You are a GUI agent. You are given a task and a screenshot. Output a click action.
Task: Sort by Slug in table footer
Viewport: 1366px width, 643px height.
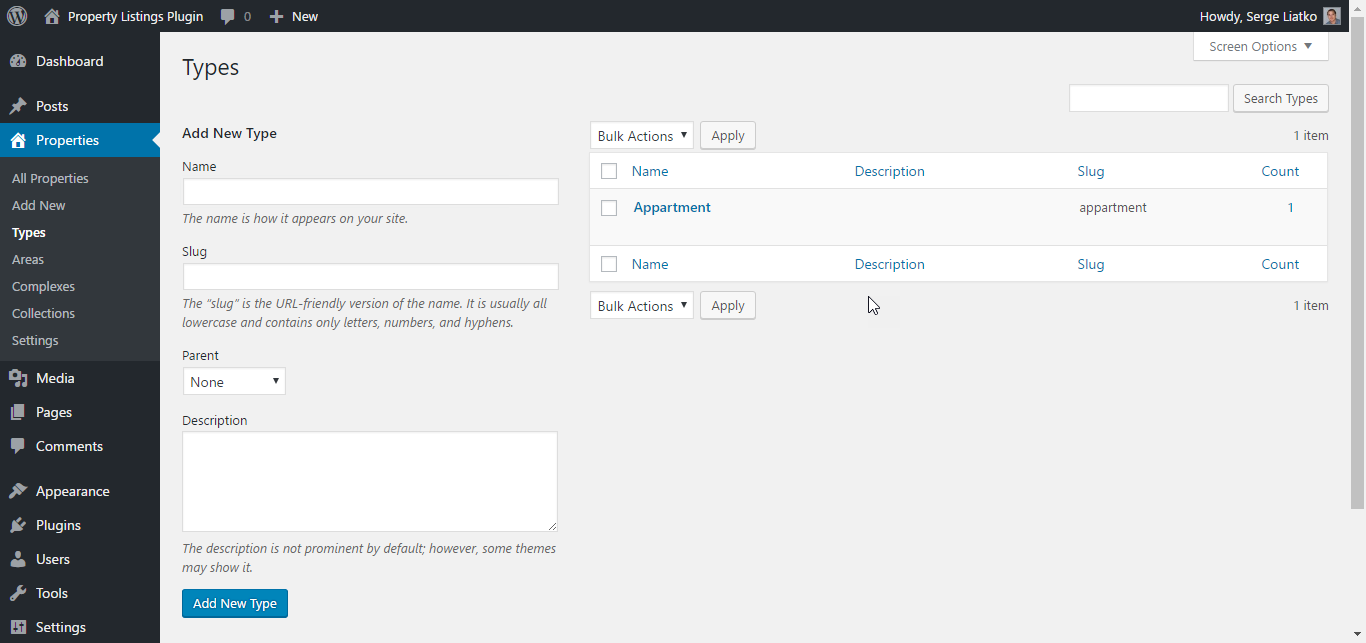point(1091,264)
